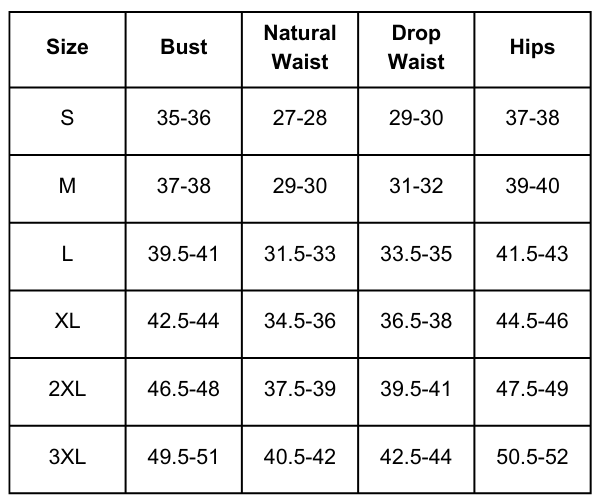Select natural waist value 40.5-42
Image resolution: width=600 pixels, height=500 pixels.
[300, 458]
